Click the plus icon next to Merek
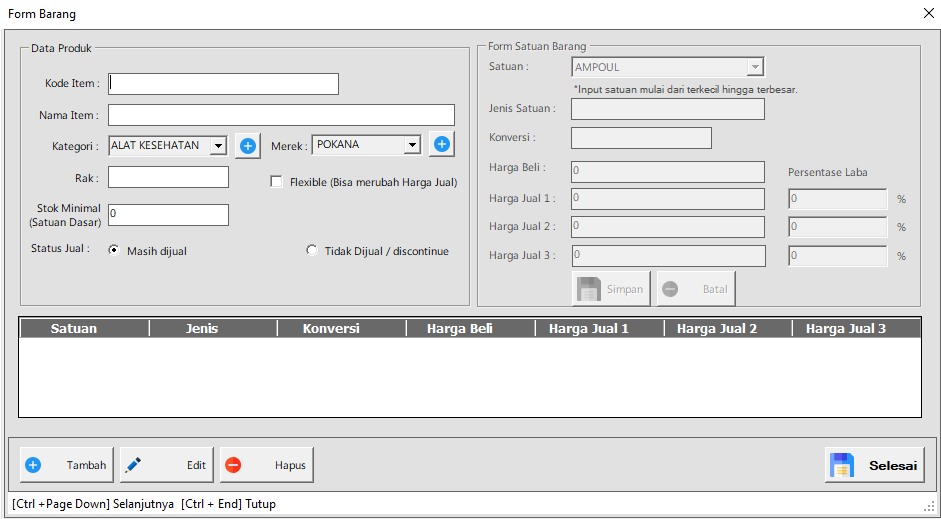 coord(441,145)
